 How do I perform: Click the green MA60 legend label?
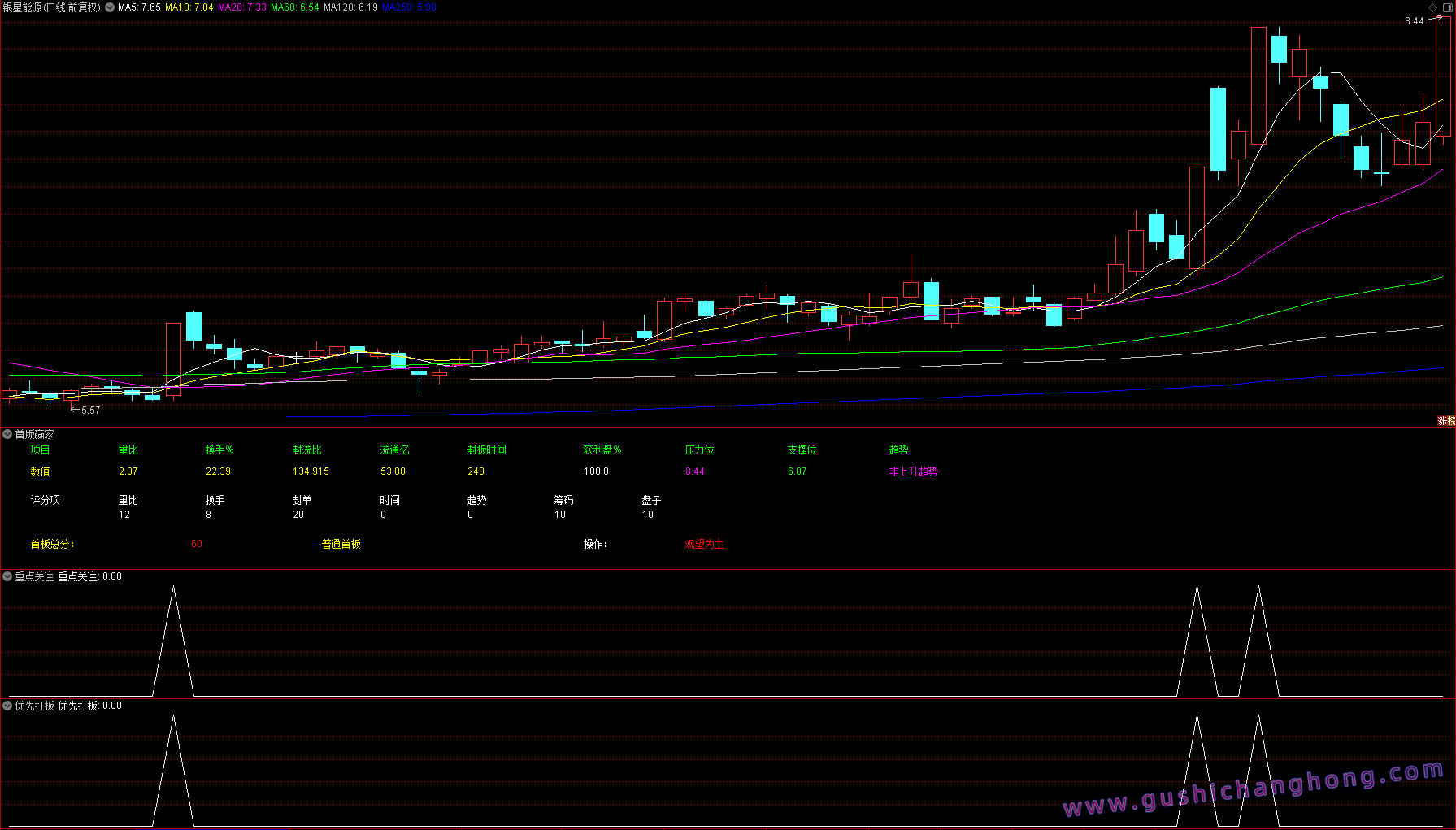pos(294,7)
